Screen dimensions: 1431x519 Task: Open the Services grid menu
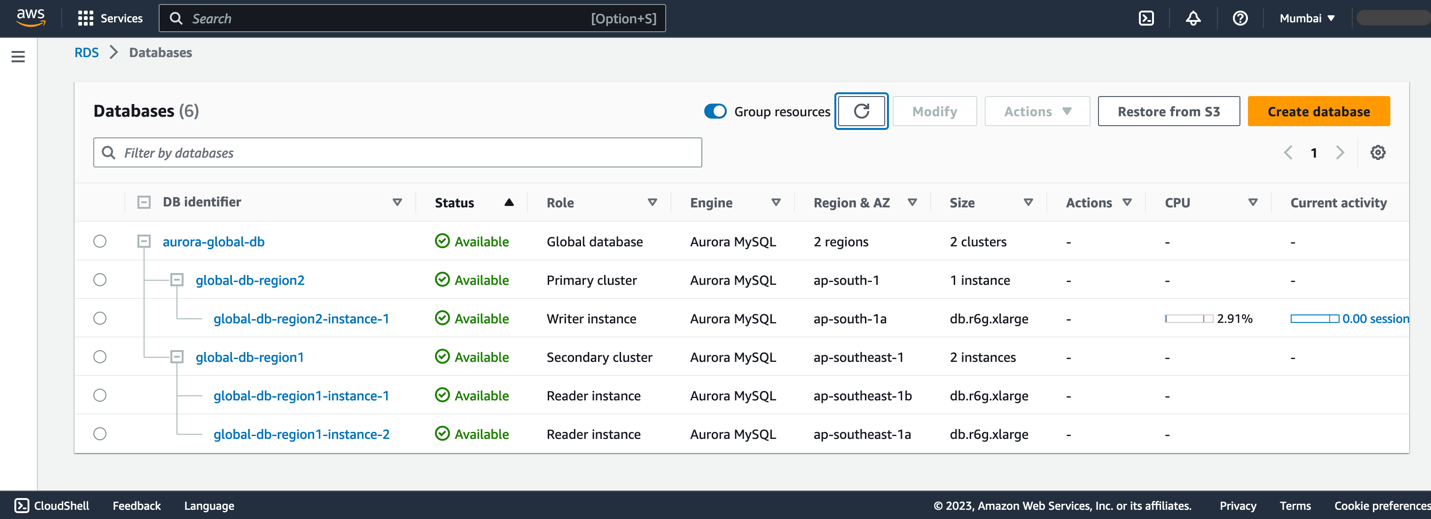(110, 18)
